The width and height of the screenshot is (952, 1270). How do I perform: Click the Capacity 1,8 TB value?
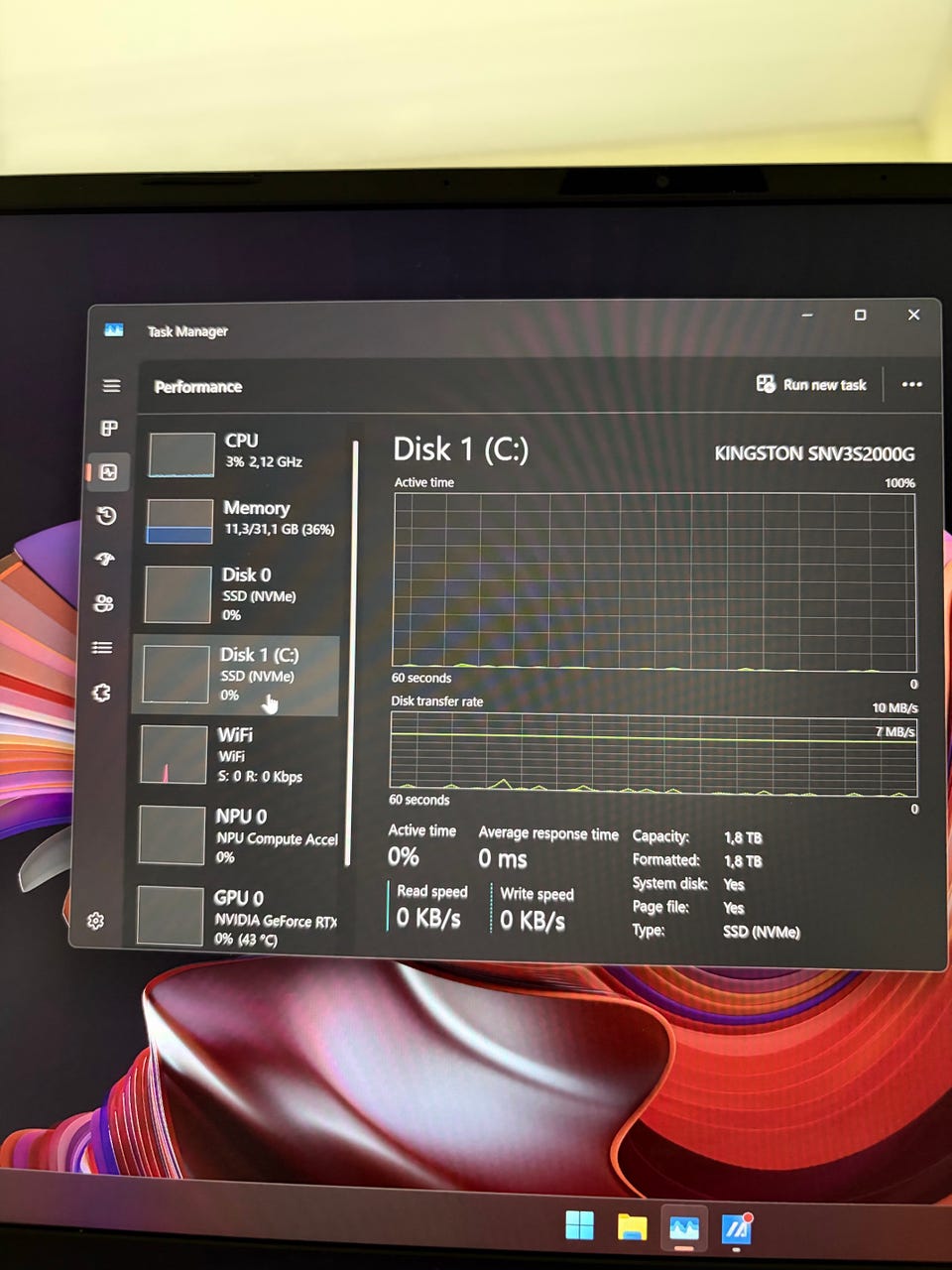[743, 837]
